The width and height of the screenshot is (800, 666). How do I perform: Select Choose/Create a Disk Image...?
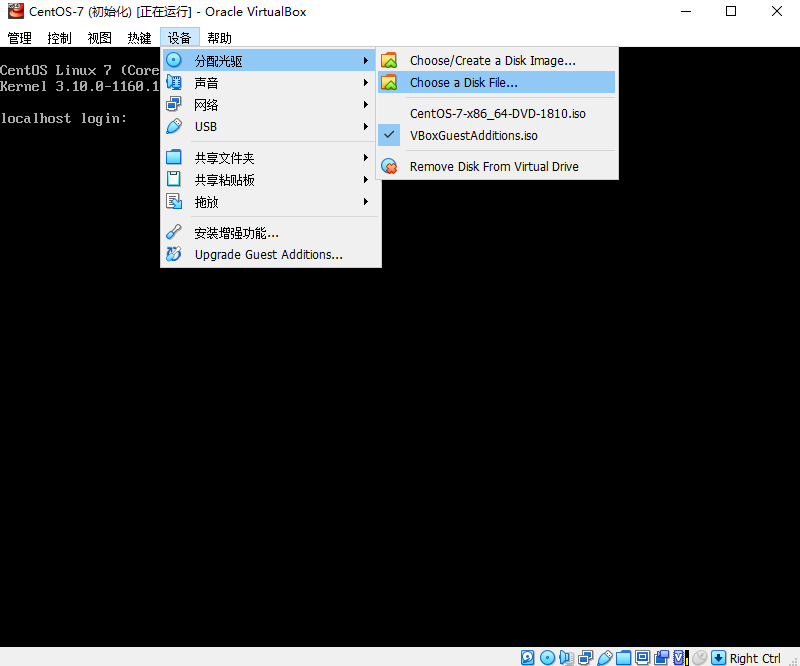[x=496, y=60]
